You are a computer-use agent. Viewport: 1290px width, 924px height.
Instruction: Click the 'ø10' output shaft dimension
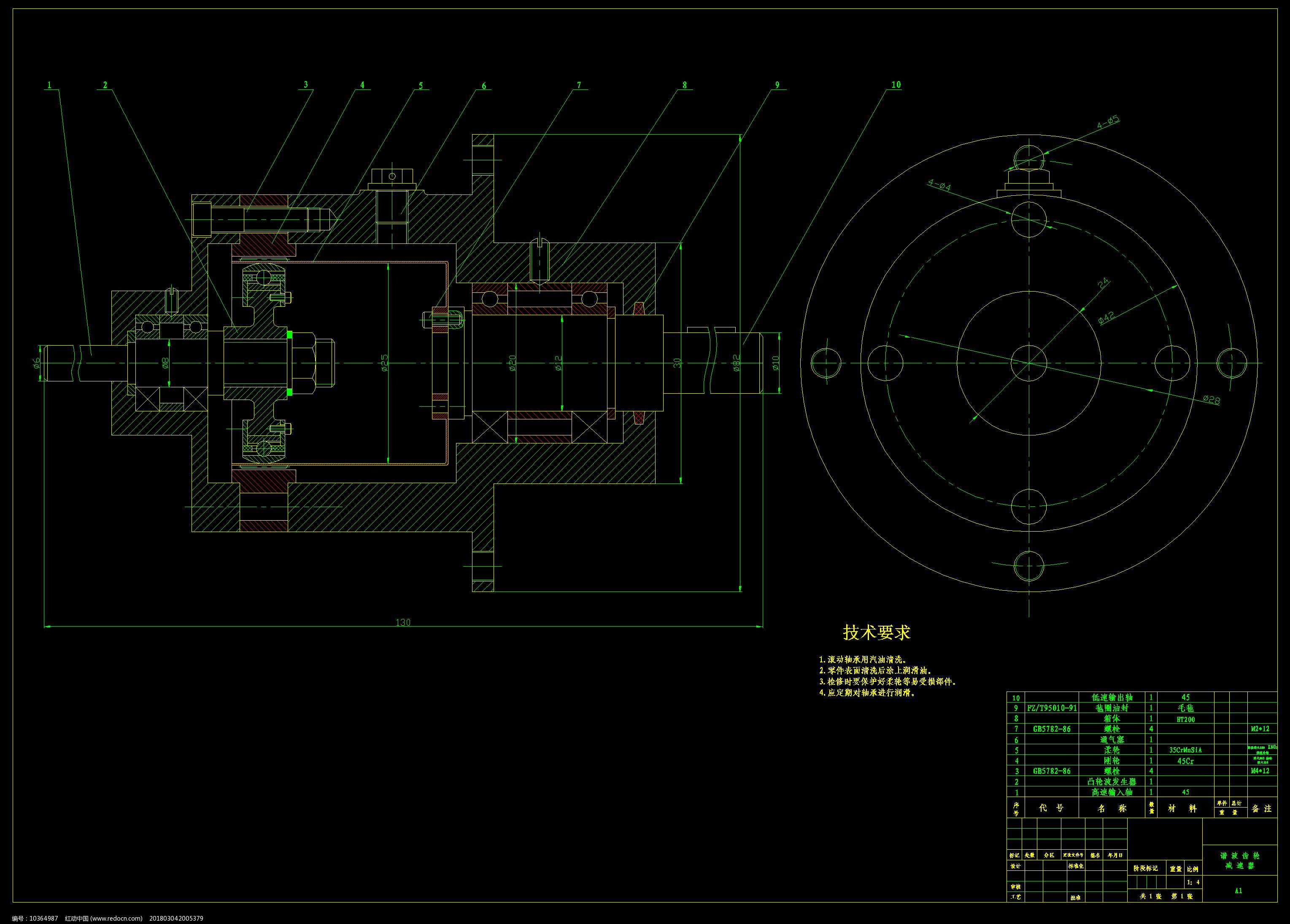775,362
